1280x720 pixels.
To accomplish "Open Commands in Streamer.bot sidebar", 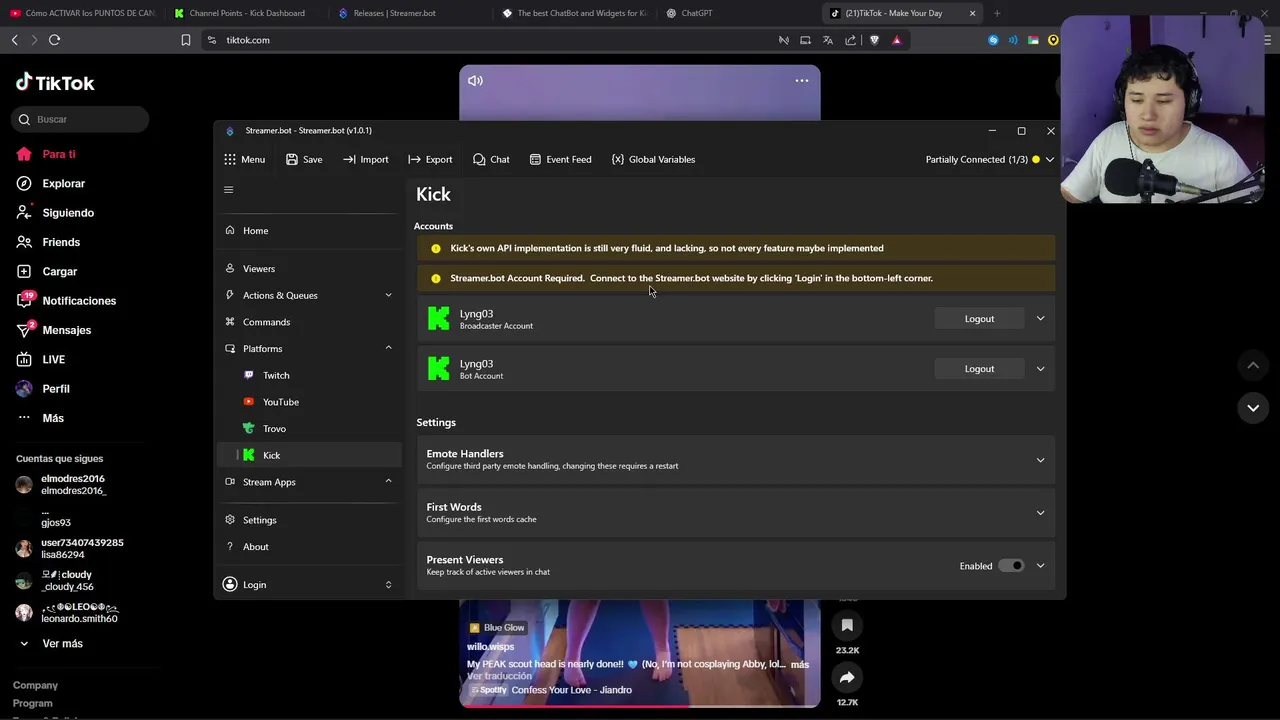I will [308, 322].
